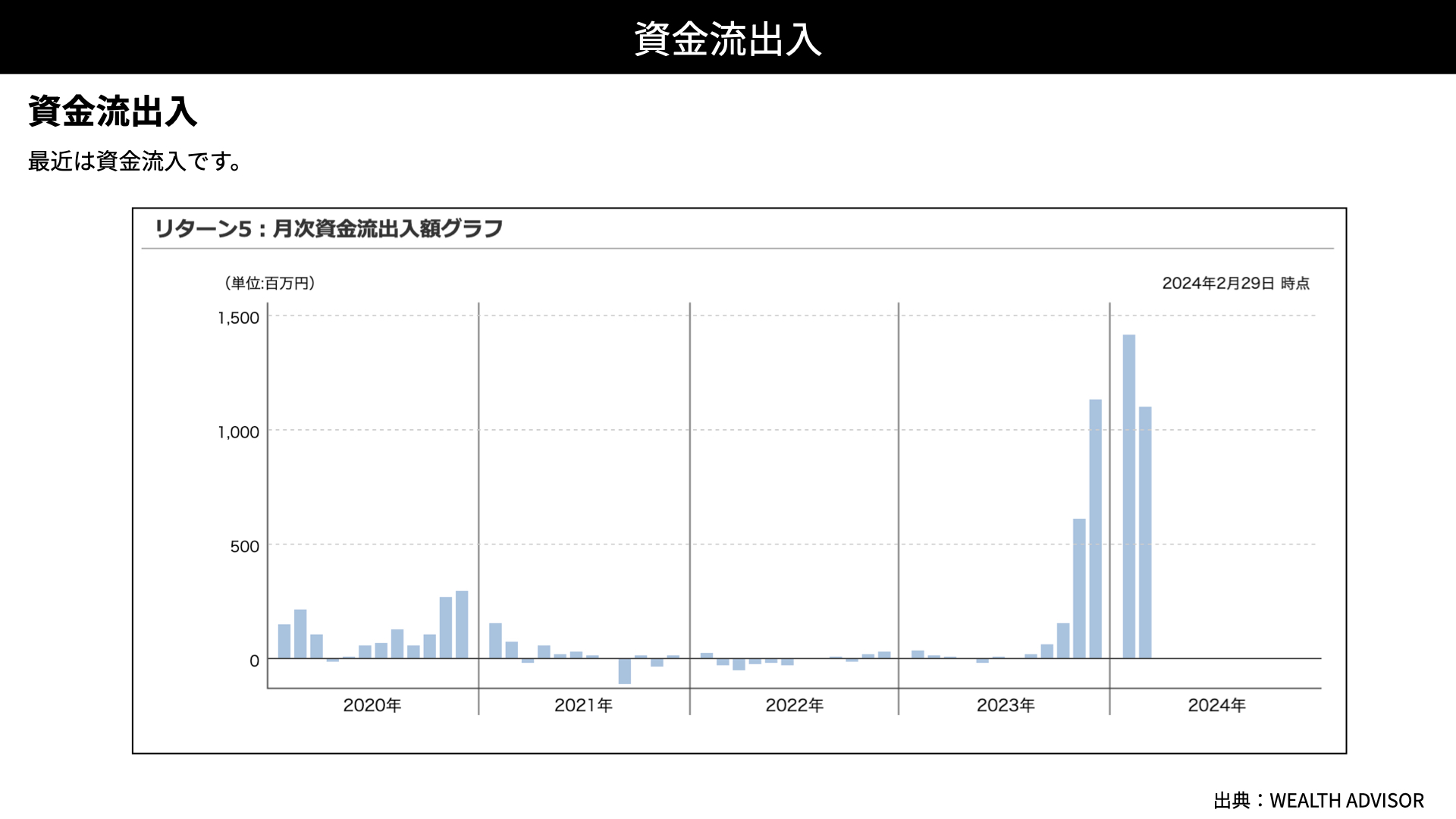
Task: Click the bold heading 資金流出入 below the header
Action: point(113,111)
